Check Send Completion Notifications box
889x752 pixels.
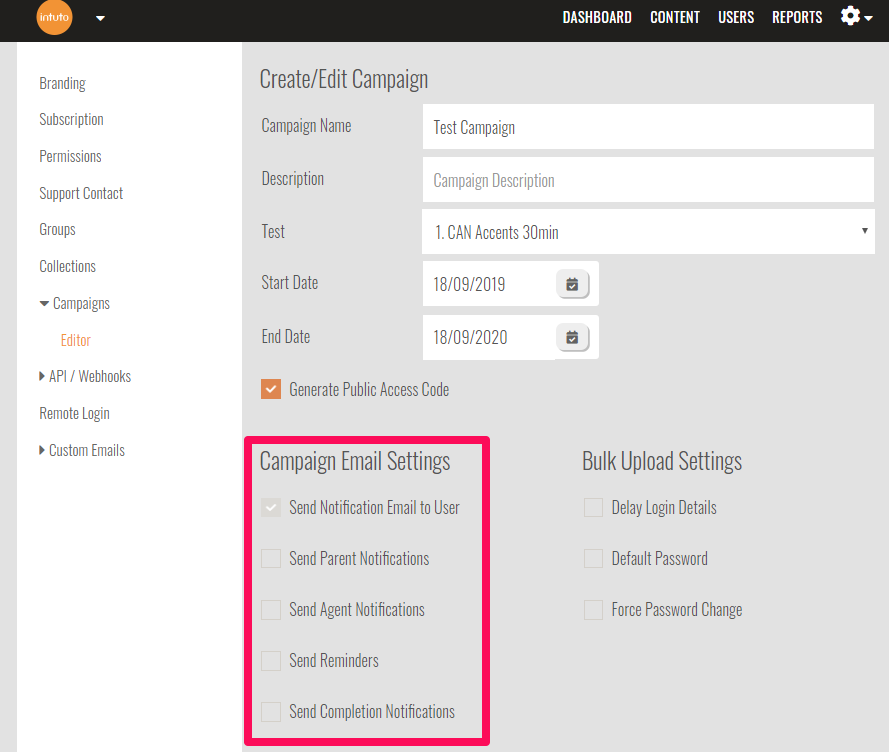[x=271, y=712]
